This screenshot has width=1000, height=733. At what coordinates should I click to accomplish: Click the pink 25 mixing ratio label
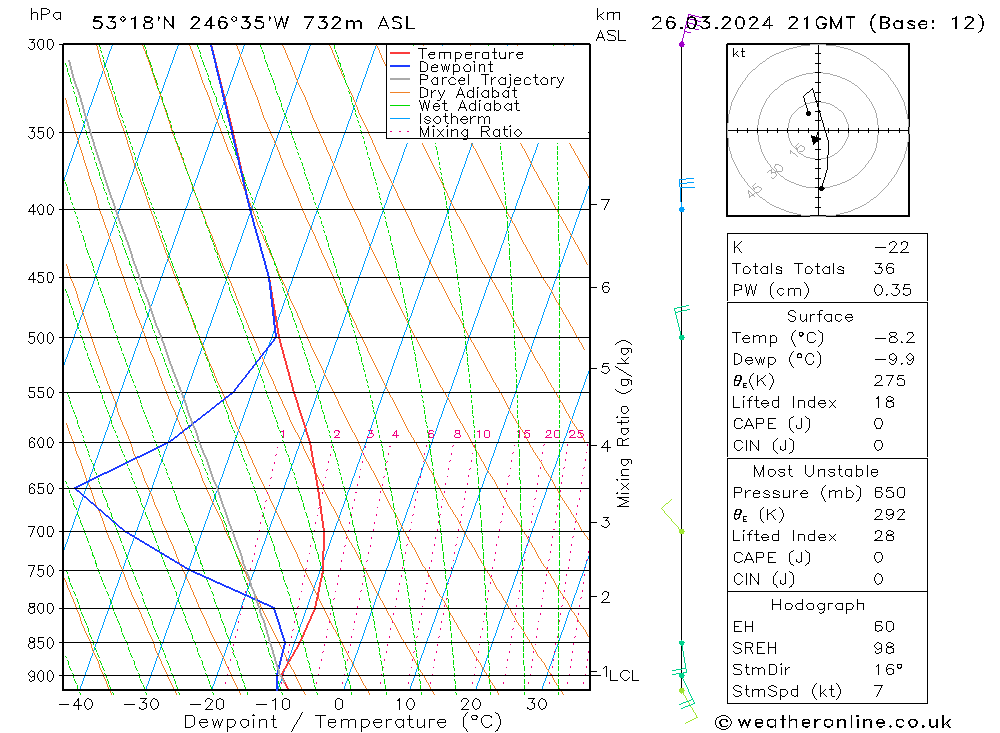[576, 434]
